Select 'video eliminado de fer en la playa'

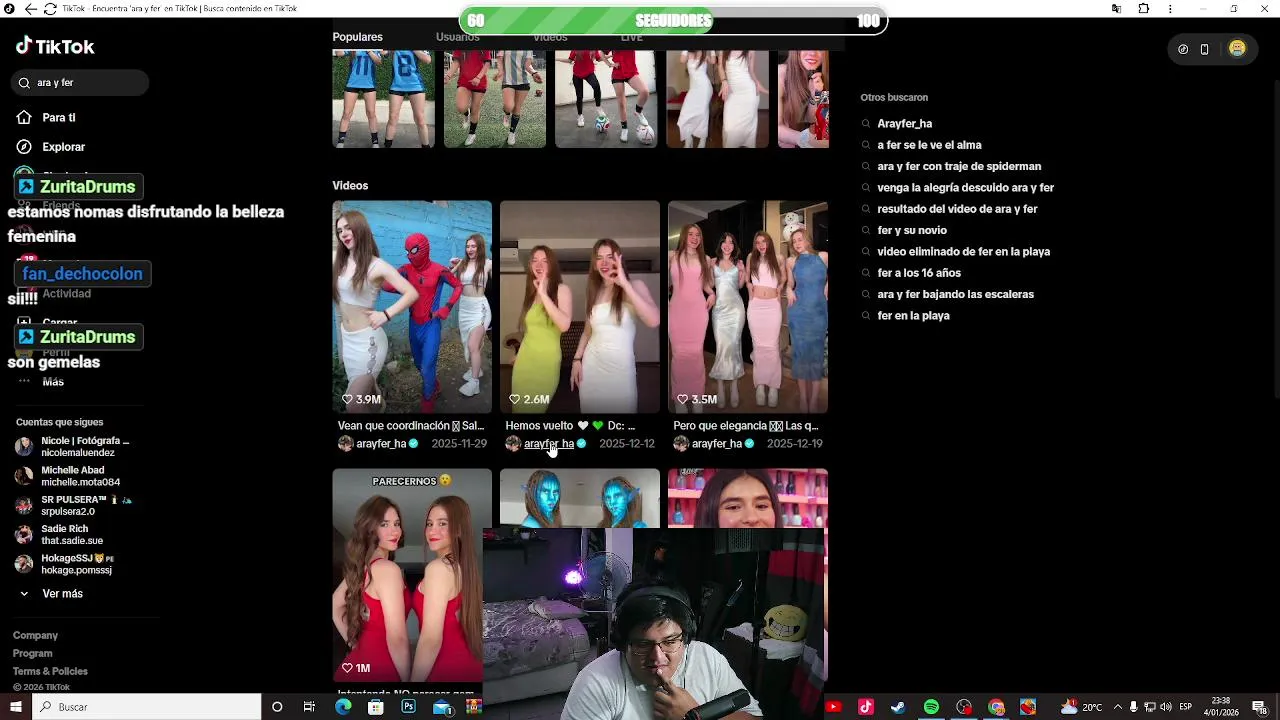[963, 252]
